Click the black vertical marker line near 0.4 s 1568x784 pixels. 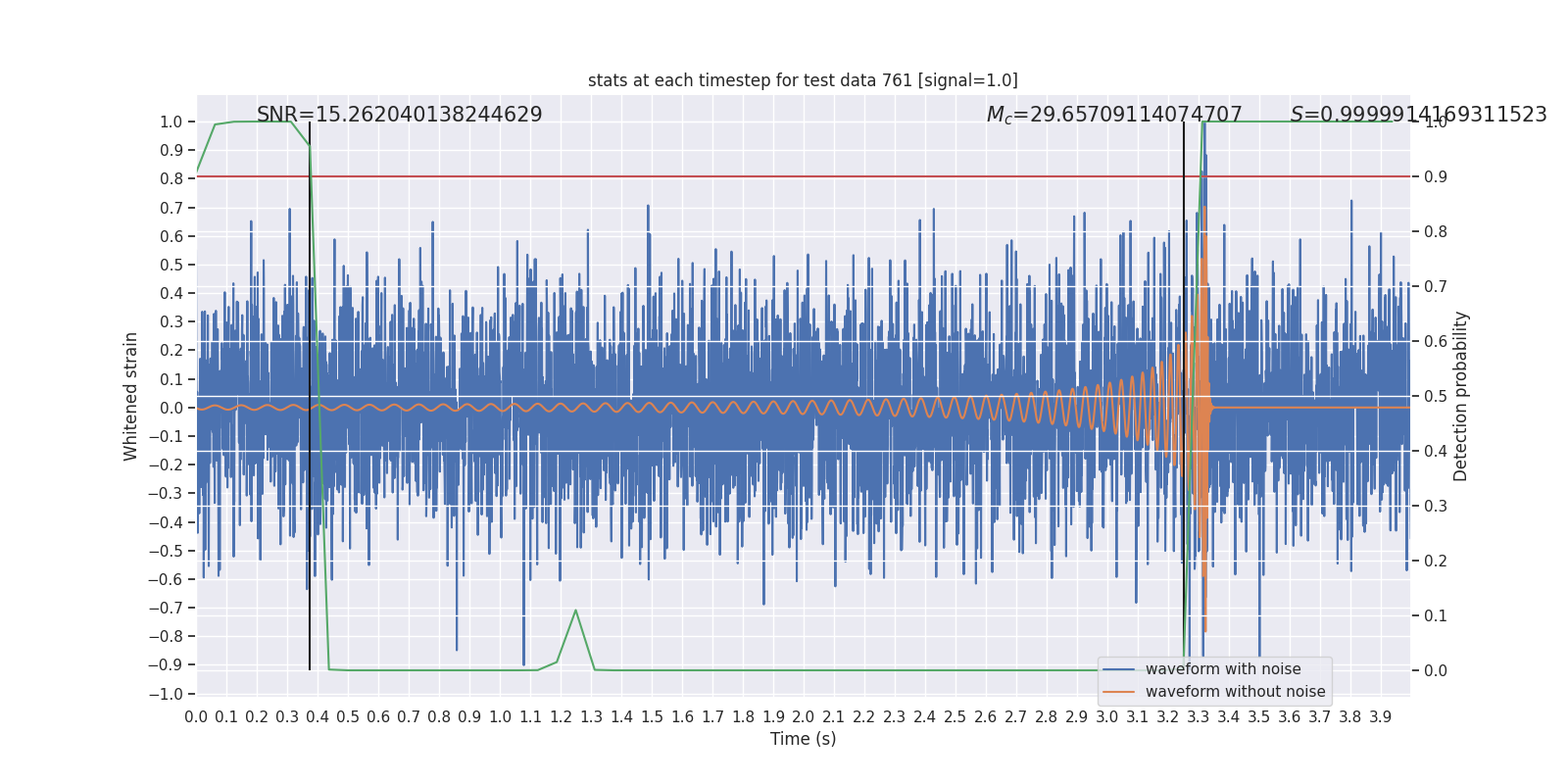pos(310,392)
